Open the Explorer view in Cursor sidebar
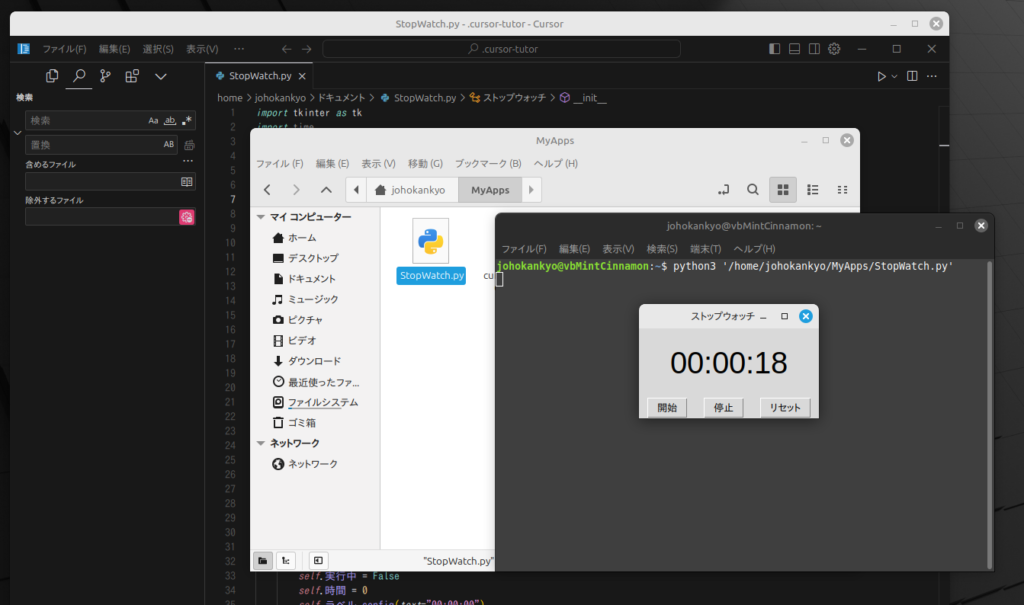This screenshot has width=1024, height=605. (x=52, y=76)
